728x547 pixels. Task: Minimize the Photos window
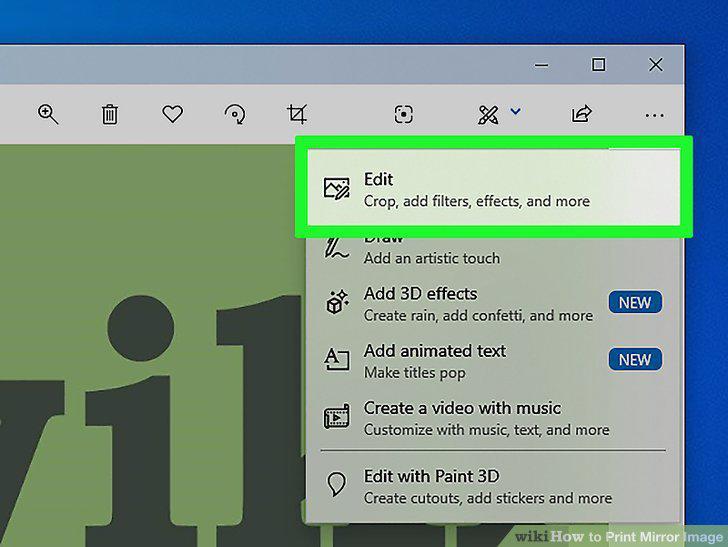pyautogui.click(x=541, y=65)
